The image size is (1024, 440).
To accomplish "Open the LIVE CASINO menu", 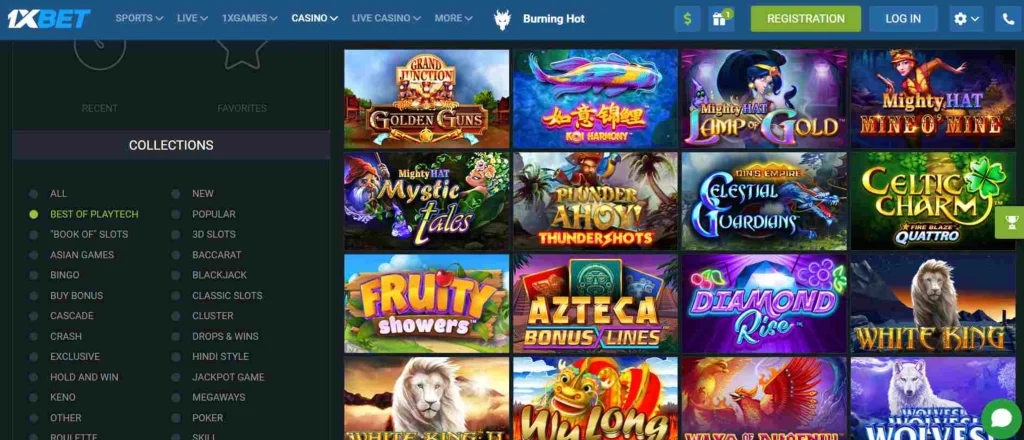I will tap(387, 18).
